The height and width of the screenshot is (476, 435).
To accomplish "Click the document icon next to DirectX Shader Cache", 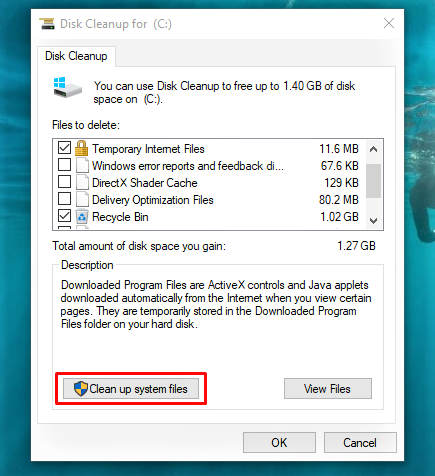I will tap(82, 182).
